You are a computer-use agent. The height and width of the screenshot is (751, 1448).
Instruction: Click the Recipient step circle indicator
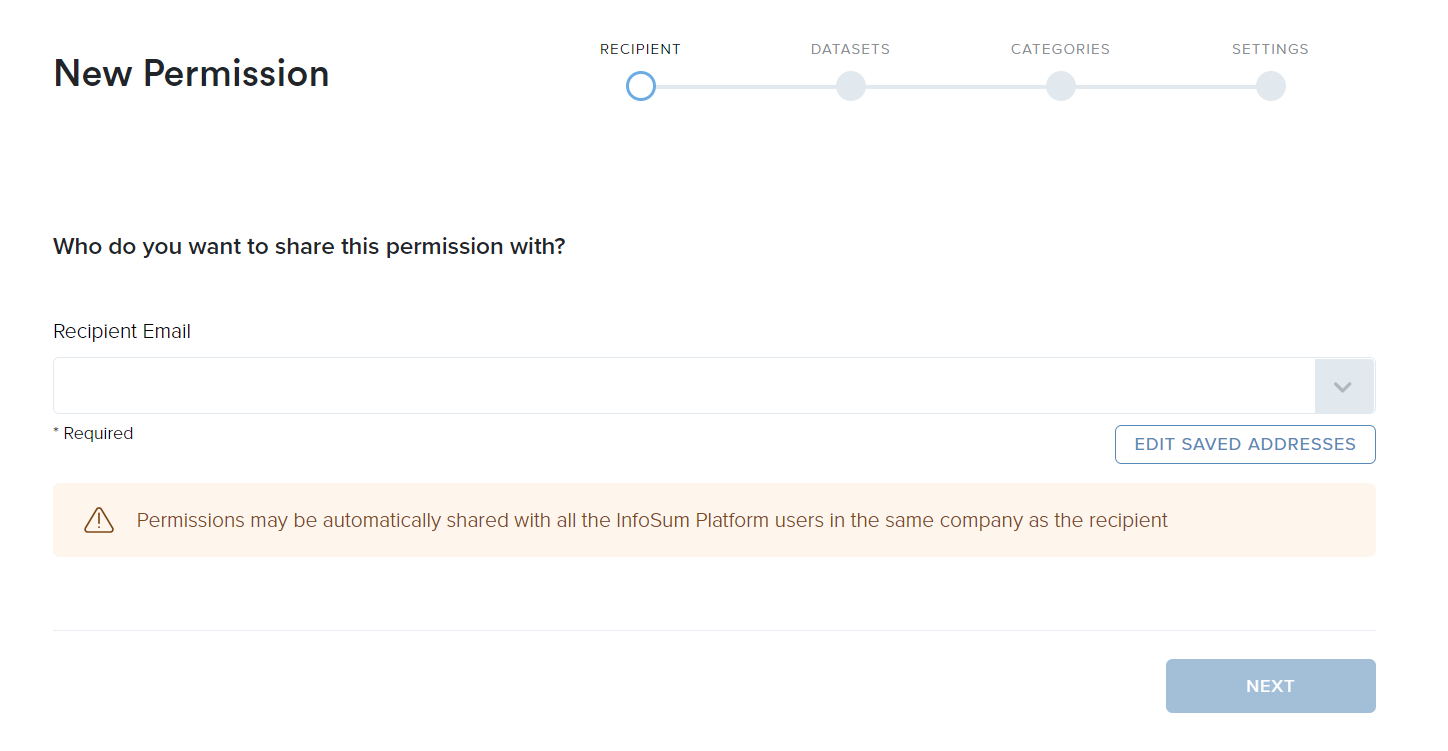(641, 86)
